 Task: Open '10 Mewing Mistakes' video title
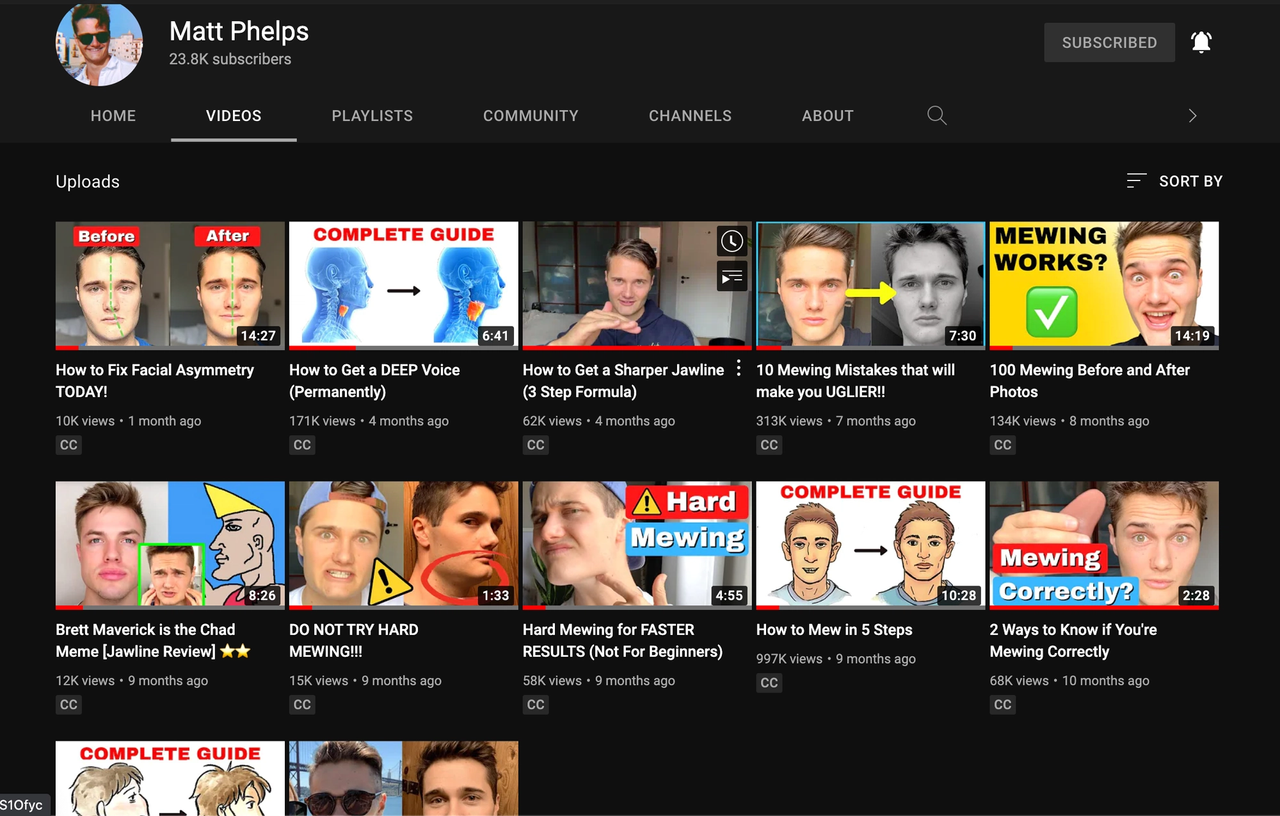coord(855,380)
